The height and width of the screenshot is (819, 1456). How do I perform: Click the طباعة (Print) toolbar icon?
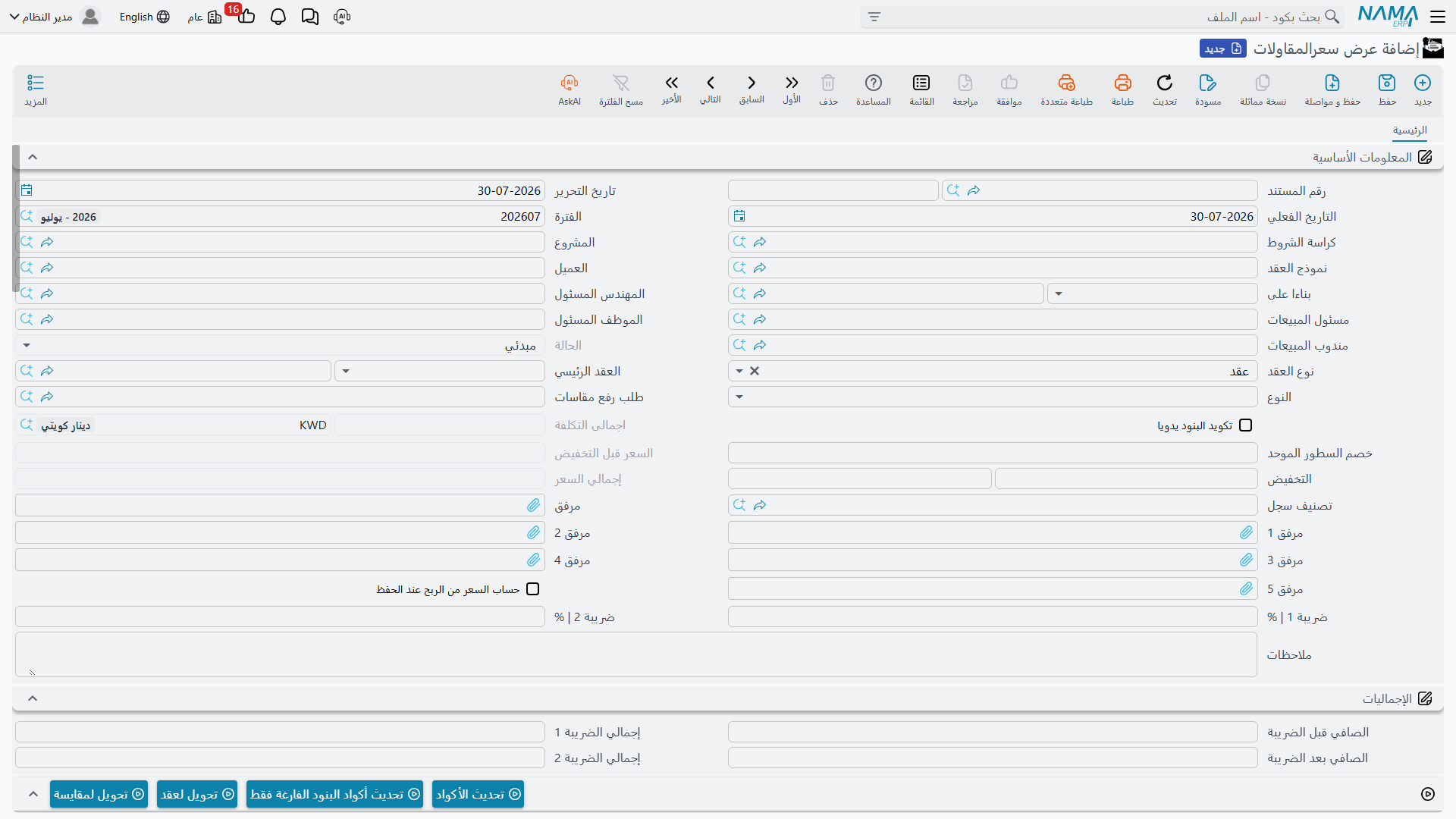coord(1122,83)
